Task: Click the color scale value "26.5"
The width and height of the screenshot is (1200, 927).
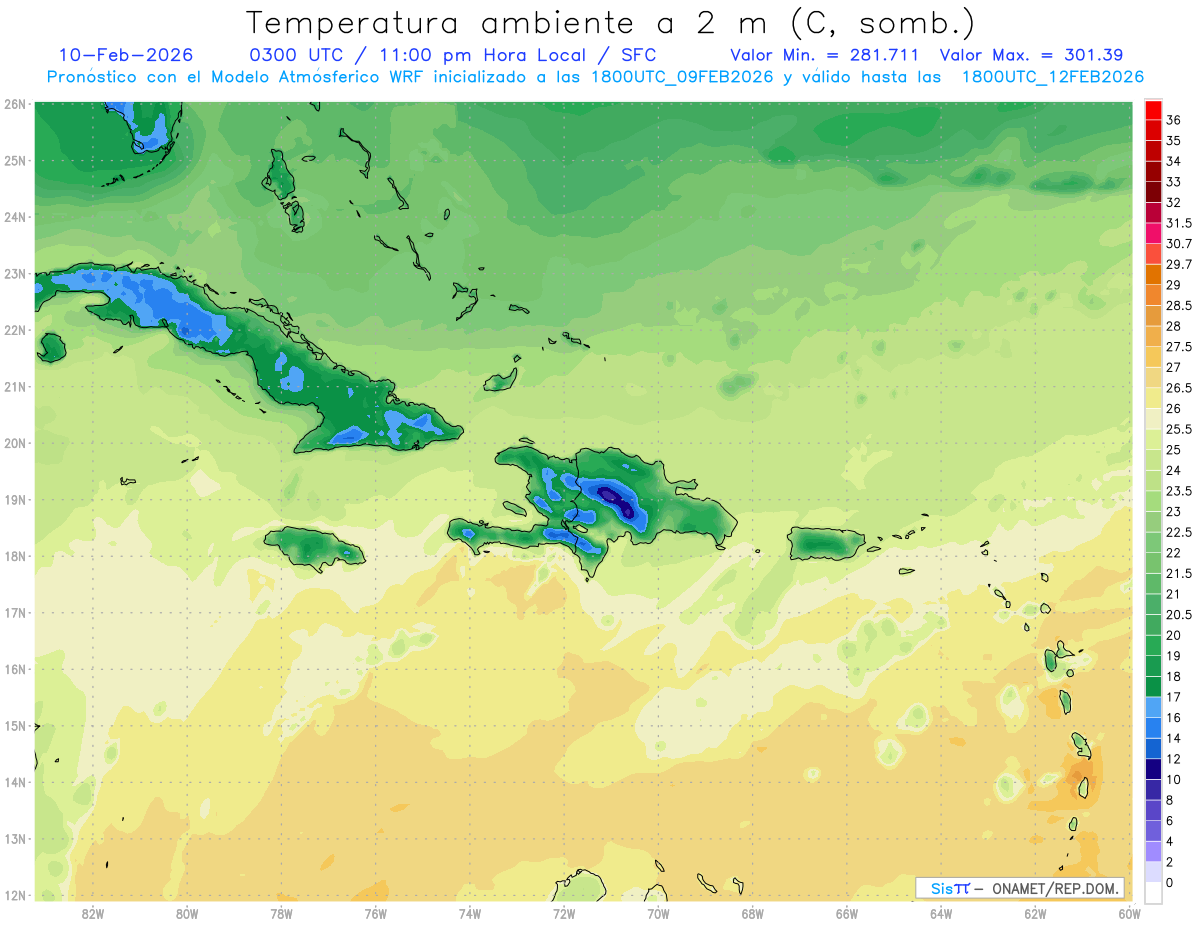Action: (1179, 388)
